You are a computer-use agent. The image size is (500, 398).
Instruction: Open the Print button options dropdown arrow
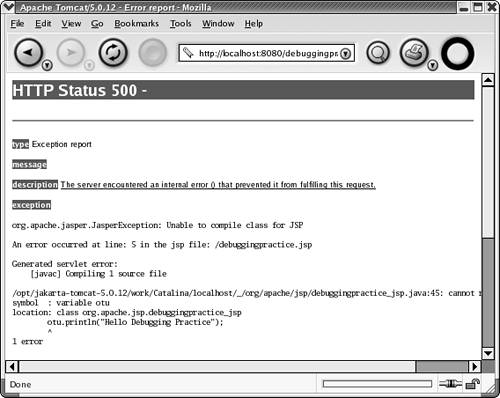click(433, 65)
